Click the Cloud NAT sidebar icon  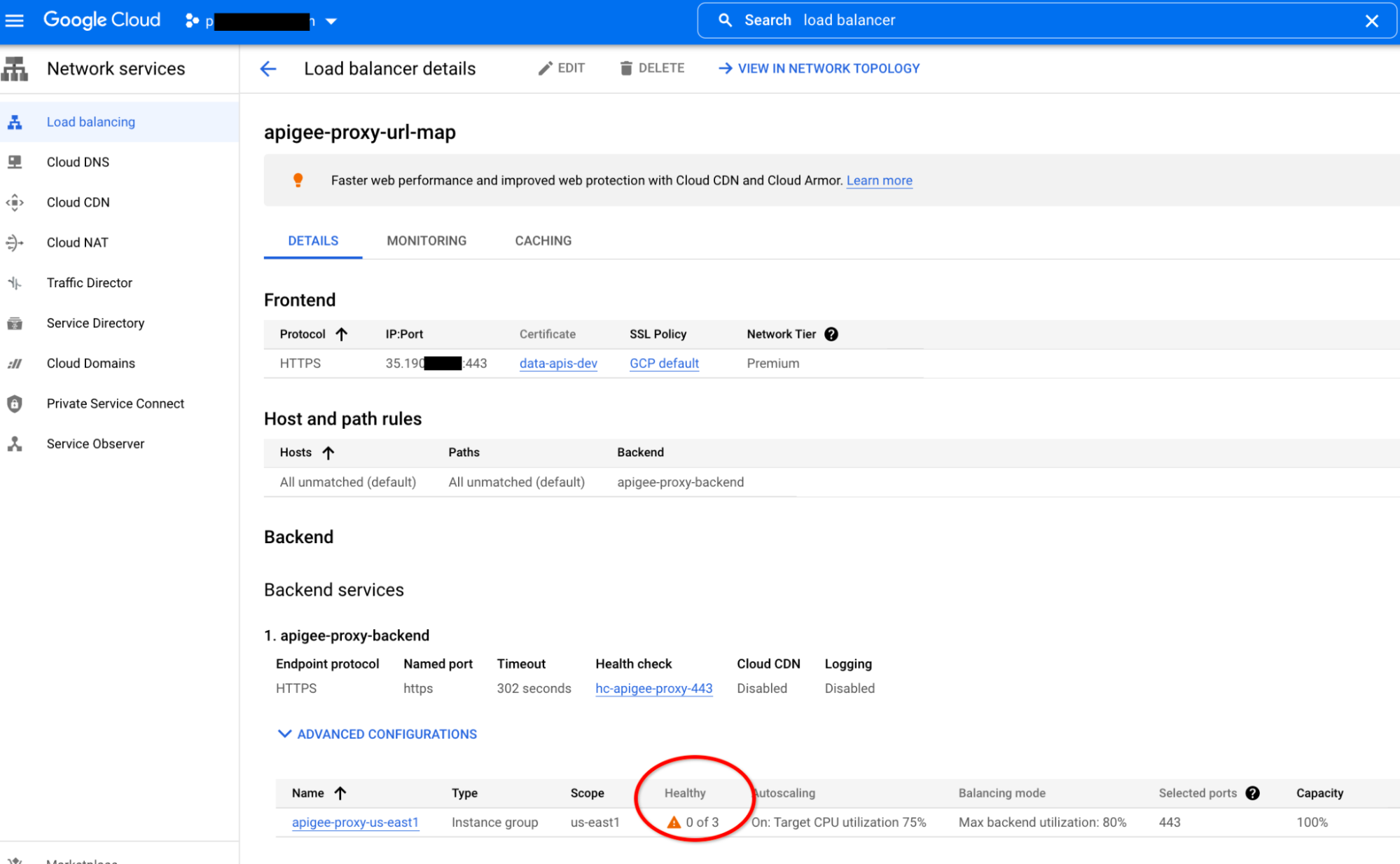click(15, 242)
